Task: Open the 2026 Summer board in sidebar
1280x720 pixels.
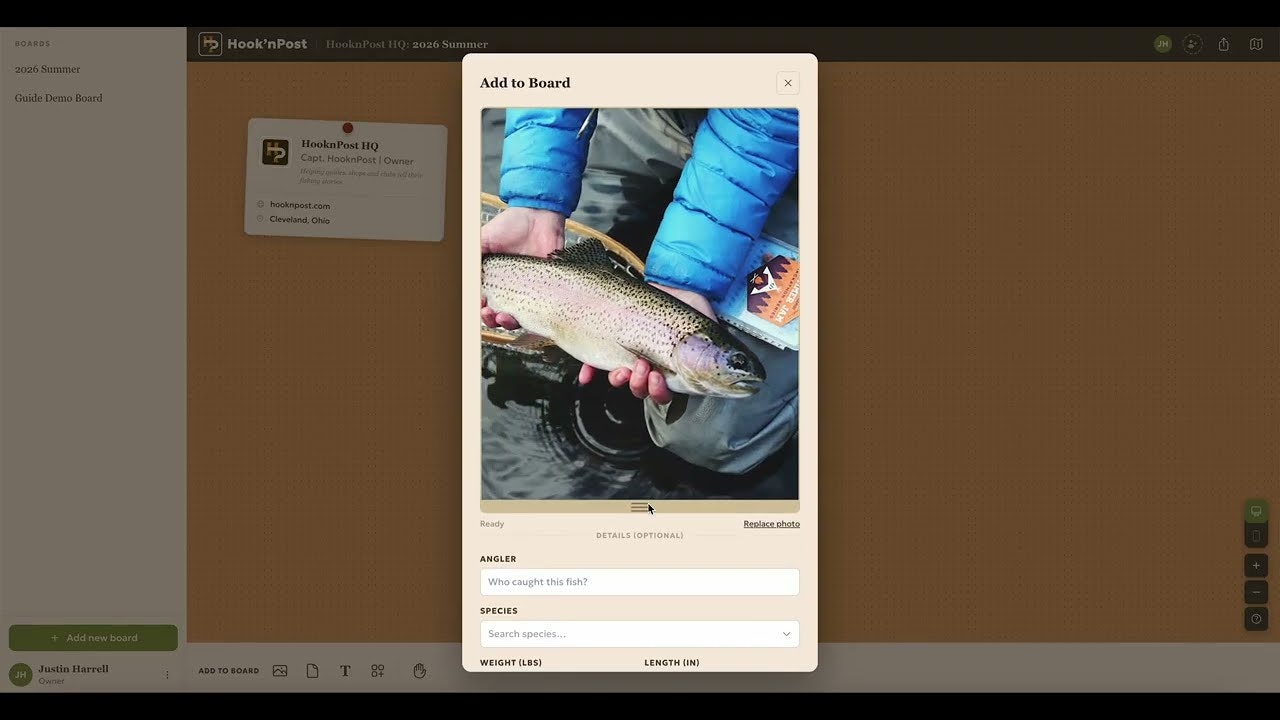Action: (x=48, y=69)
